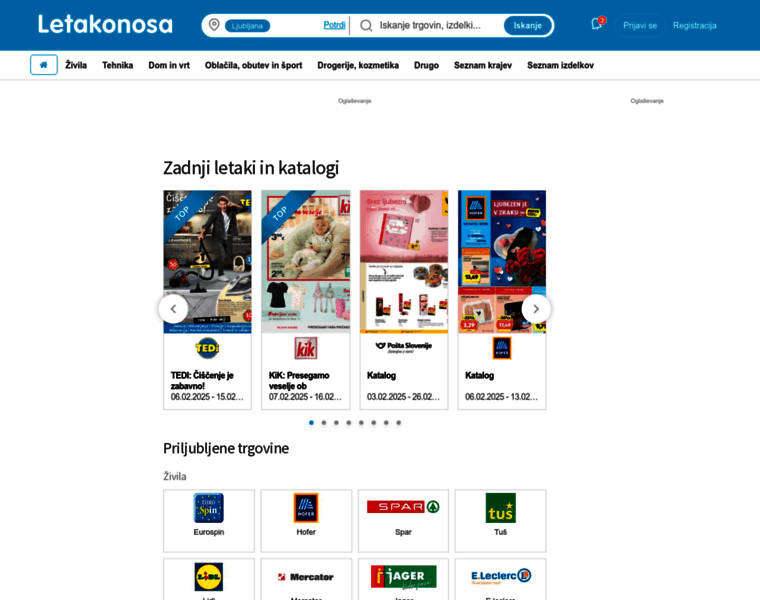760x600 pixels.
Task: Open the Tehnika menu category
Action: tap(118, 65)
